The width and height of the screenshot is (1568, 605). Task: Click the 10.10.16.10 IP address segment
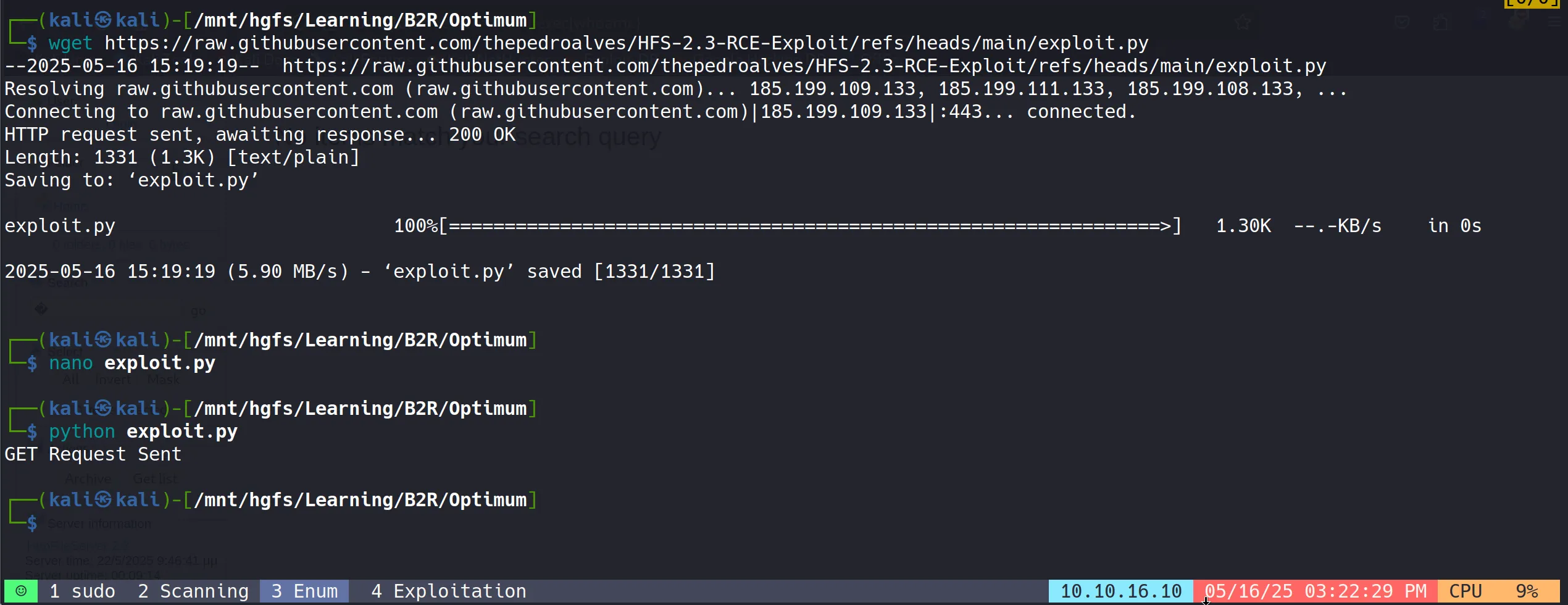pos(1120,591)
